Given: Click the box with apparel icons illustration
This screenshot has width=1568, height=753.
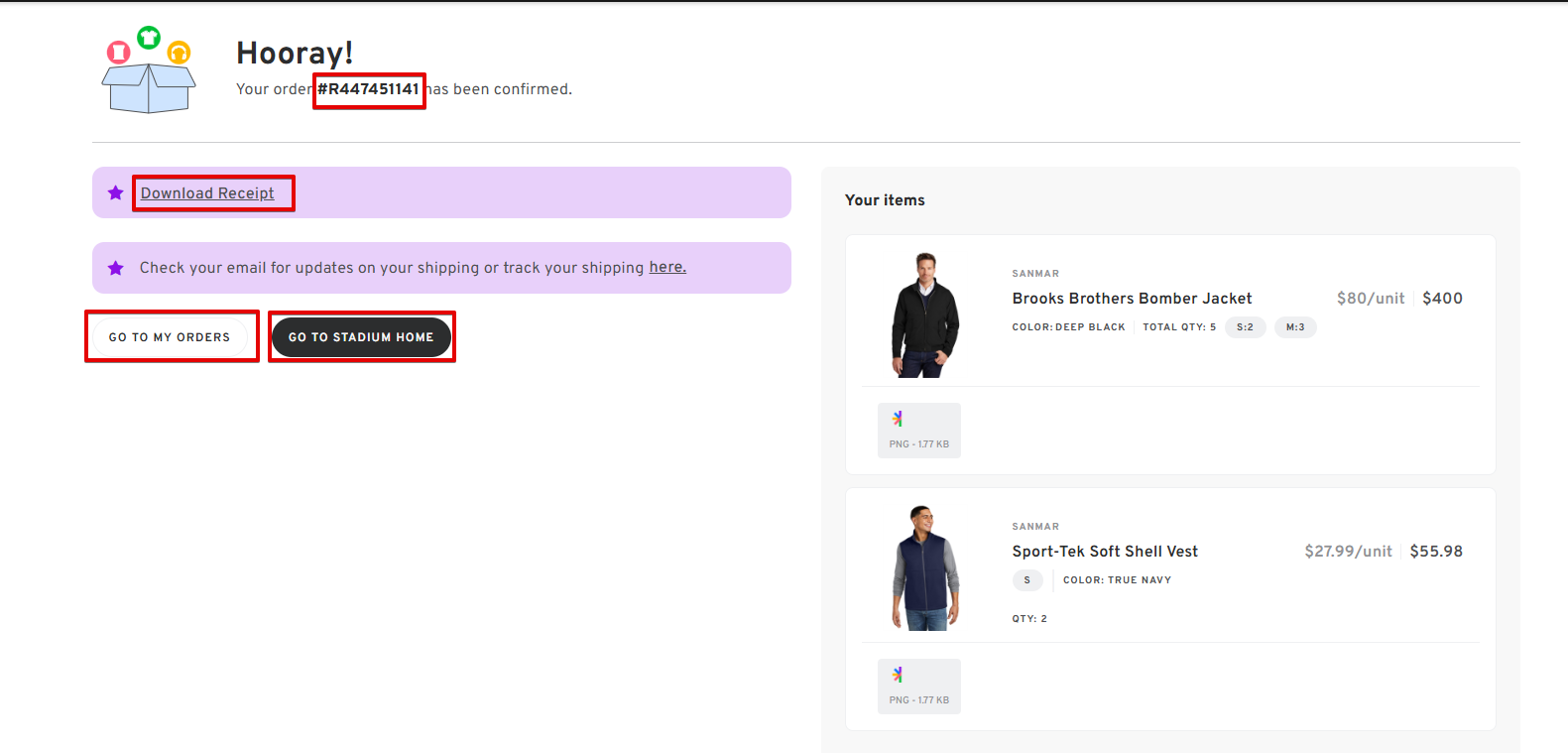Looking at the screenshot, I should point(149,69).
